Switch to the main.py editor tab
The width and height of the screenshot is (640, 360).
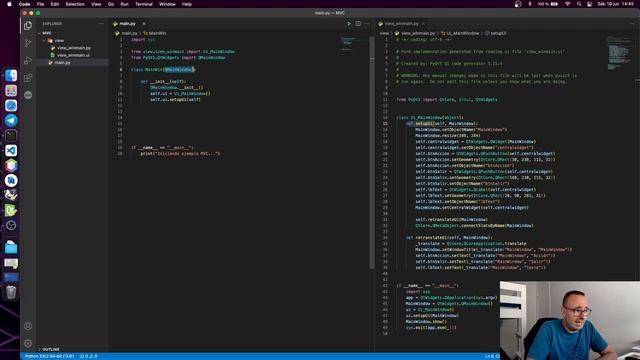[127, 24]
